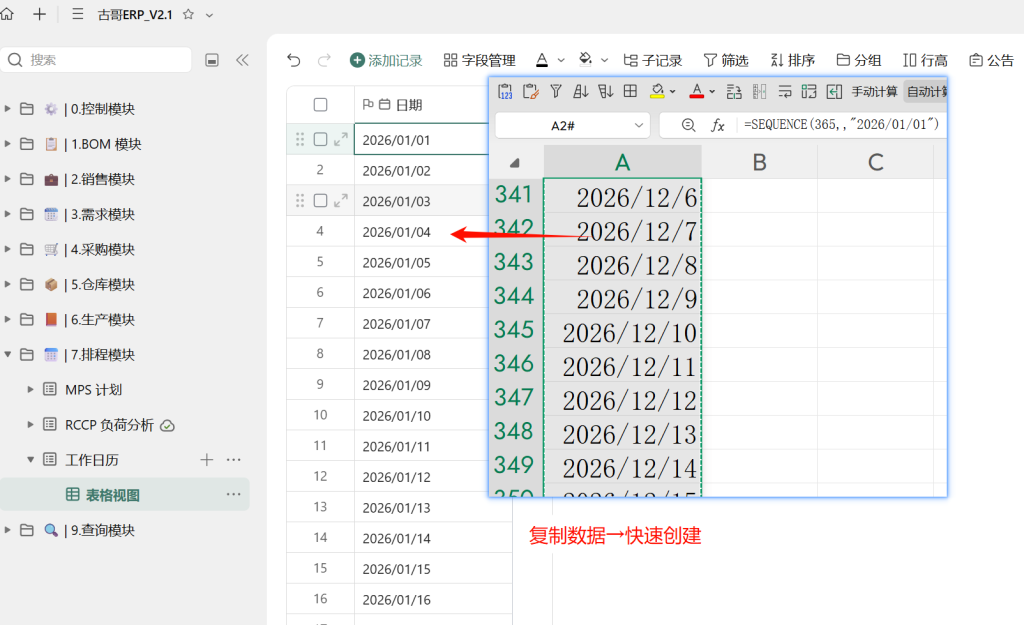Select 自动计算 automatic calculation
The width and height of the screenshot is (1024, 625).
point(926,92)
